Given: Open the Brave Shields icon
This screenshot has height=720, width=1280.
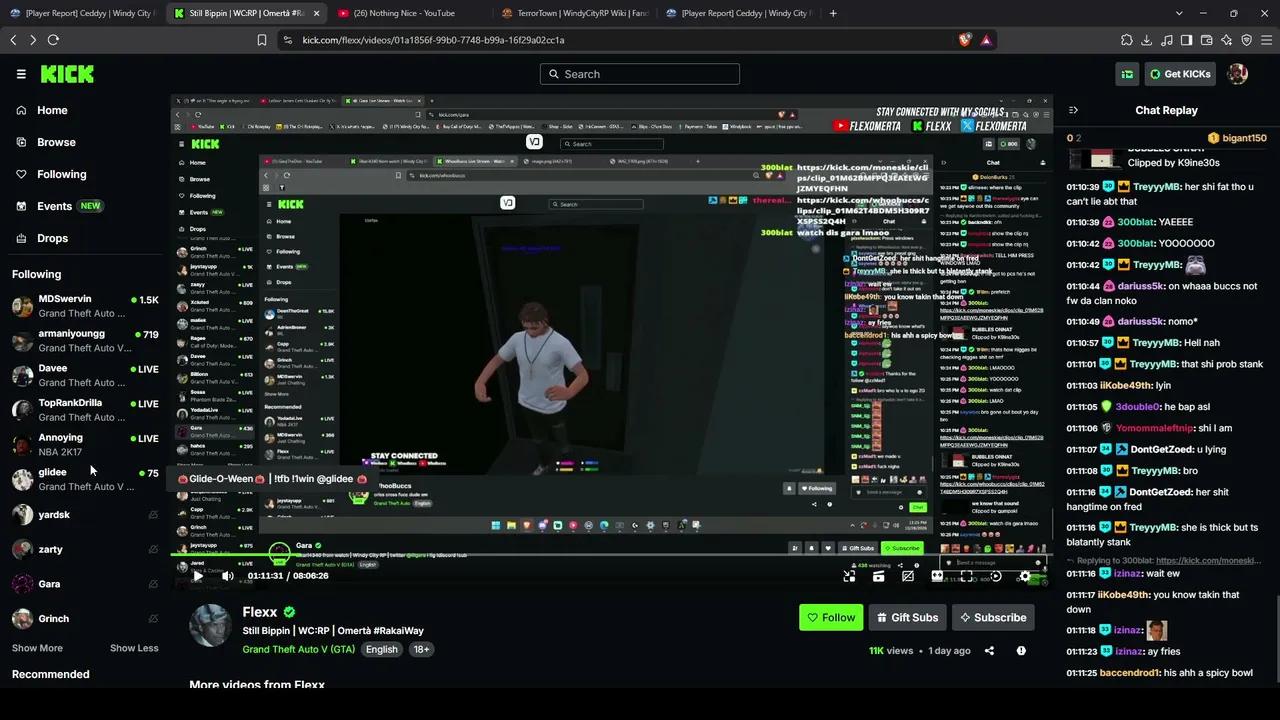Looking at the screenshot, I should (x=965, y=40).
